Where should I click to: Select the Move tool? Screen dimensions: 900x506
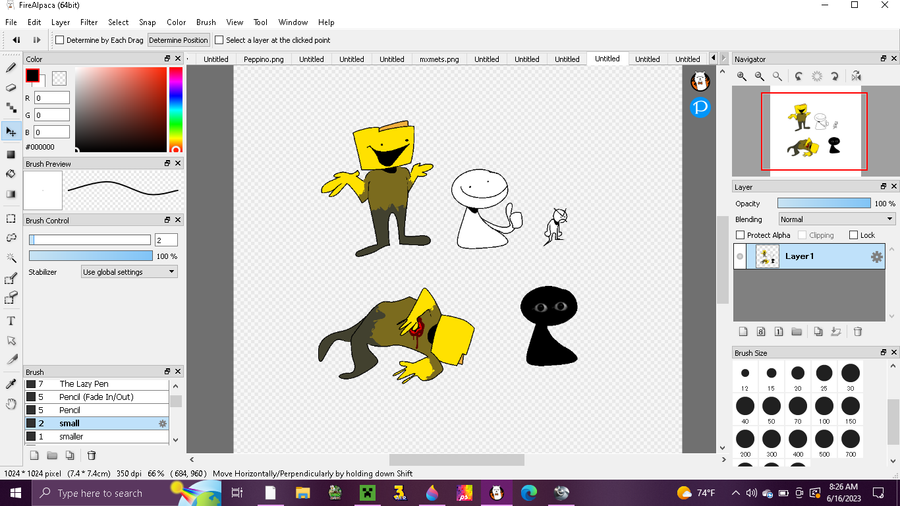point(11,132)
